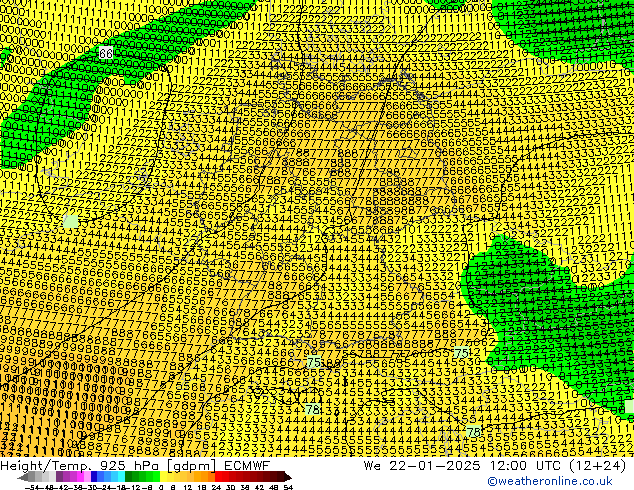Click the grey left arrow end of legend
The image size is (634, 490).
(23, 477)
